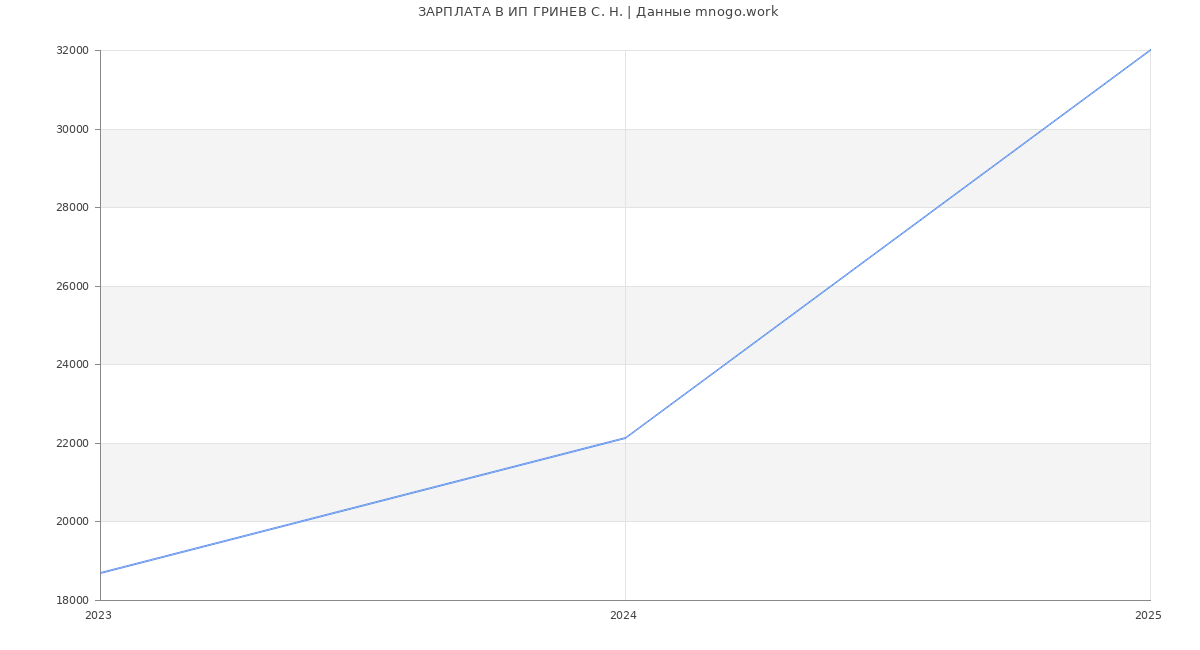Click the mnogo.work text in the title
The image size is (1200, 650).
[x=736, y=12]
